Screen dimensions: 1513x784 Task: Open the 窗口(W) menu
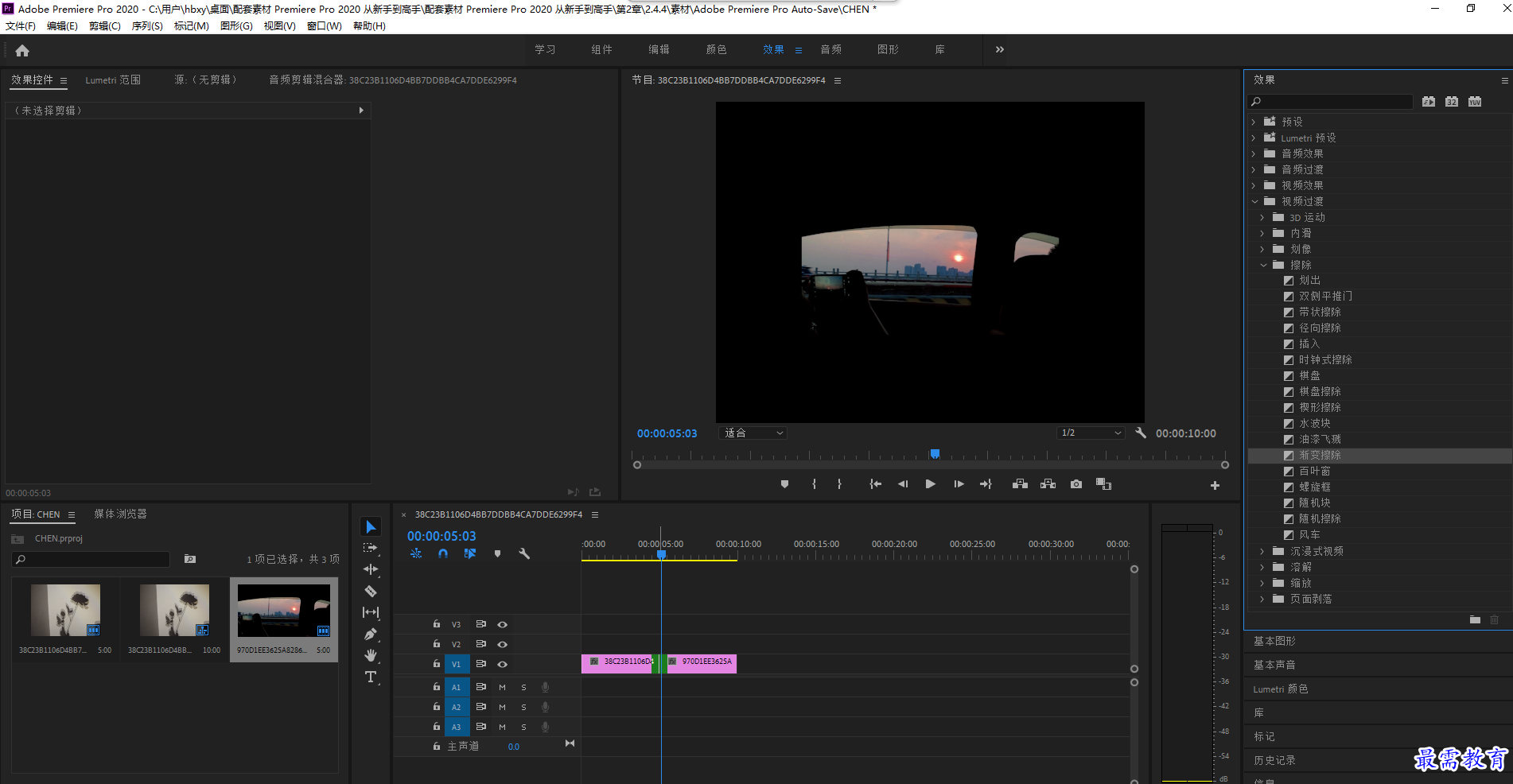click(324, 26)
